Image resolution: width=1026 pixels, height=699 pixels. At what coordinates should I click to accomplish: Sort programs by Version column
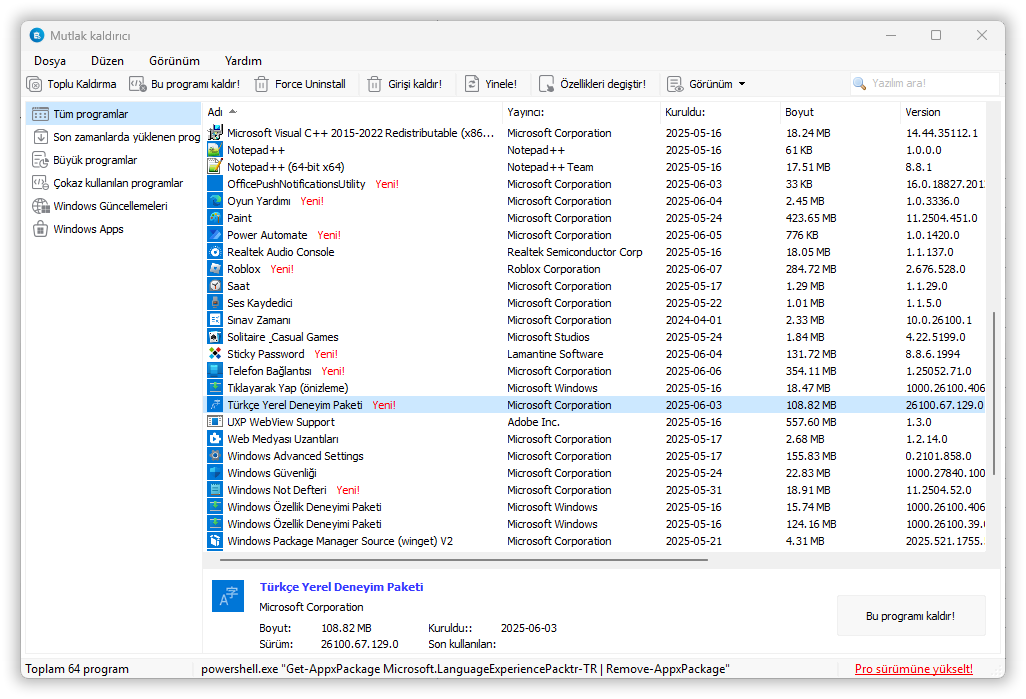[x=944, y=112]
